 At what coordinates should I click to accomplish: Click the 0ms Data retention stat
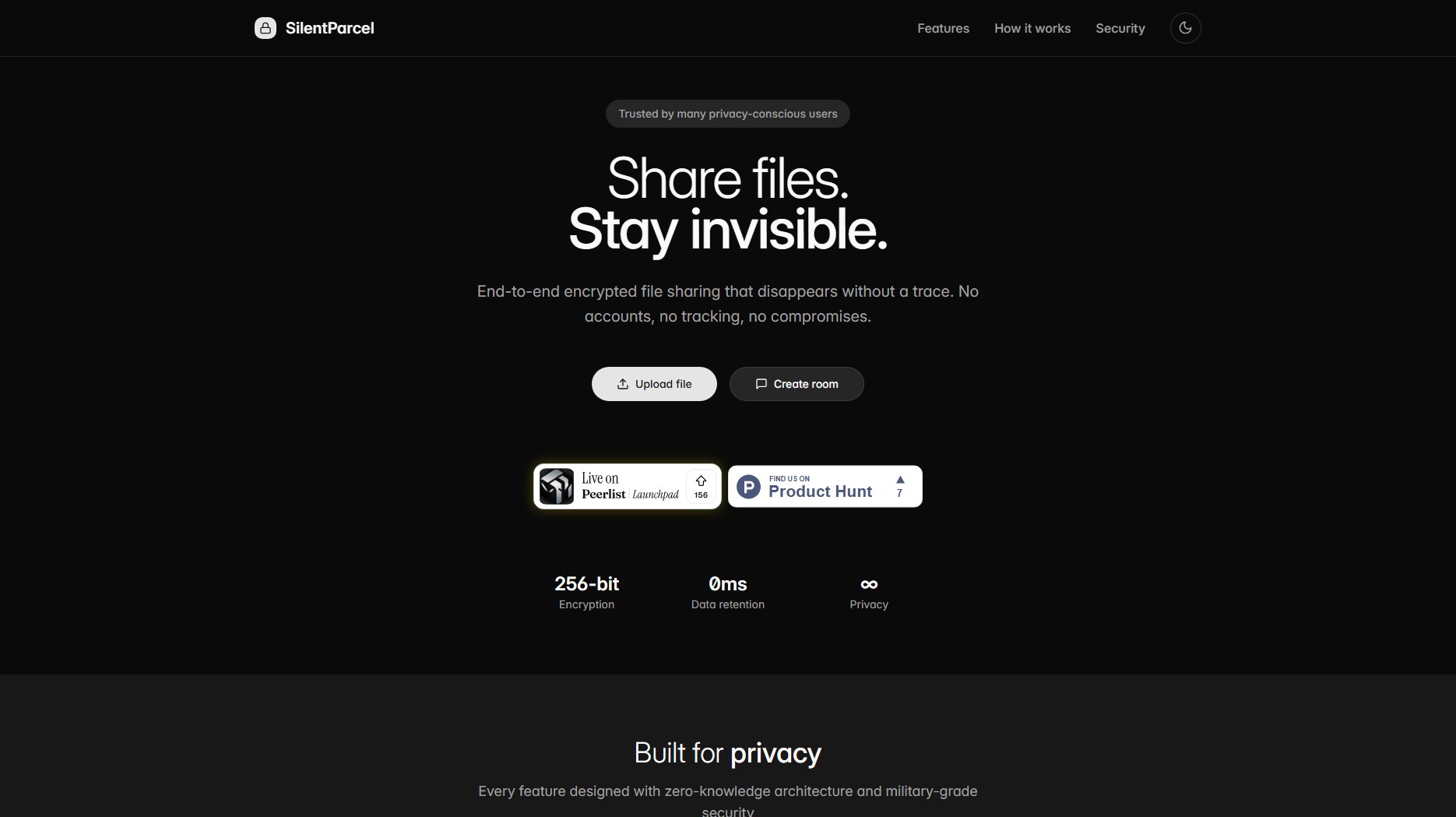pyautogui.click(x=728, y=593)
